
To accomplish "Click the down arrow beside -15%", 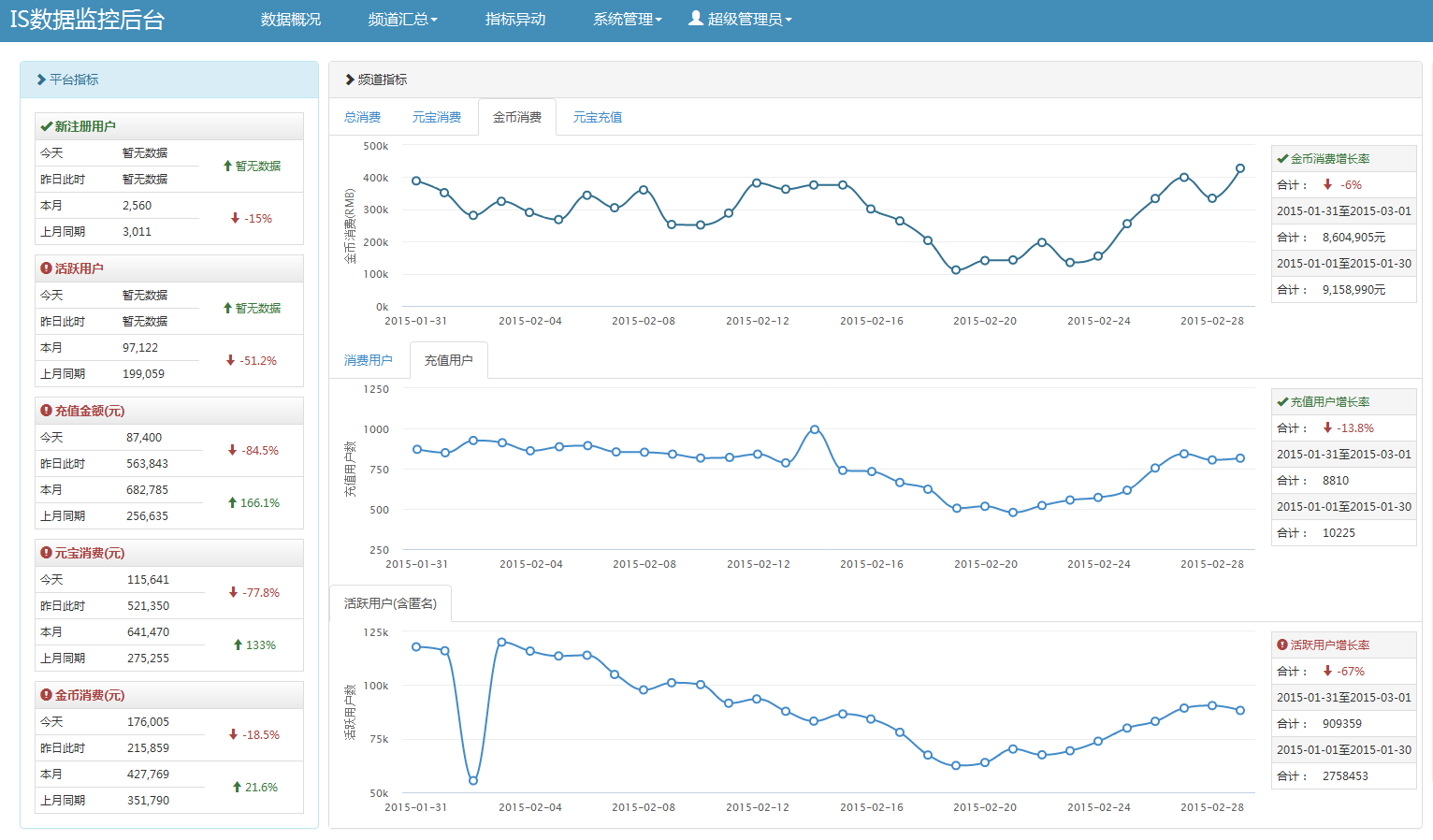I will pyautogui.click(x=235, y=218).
